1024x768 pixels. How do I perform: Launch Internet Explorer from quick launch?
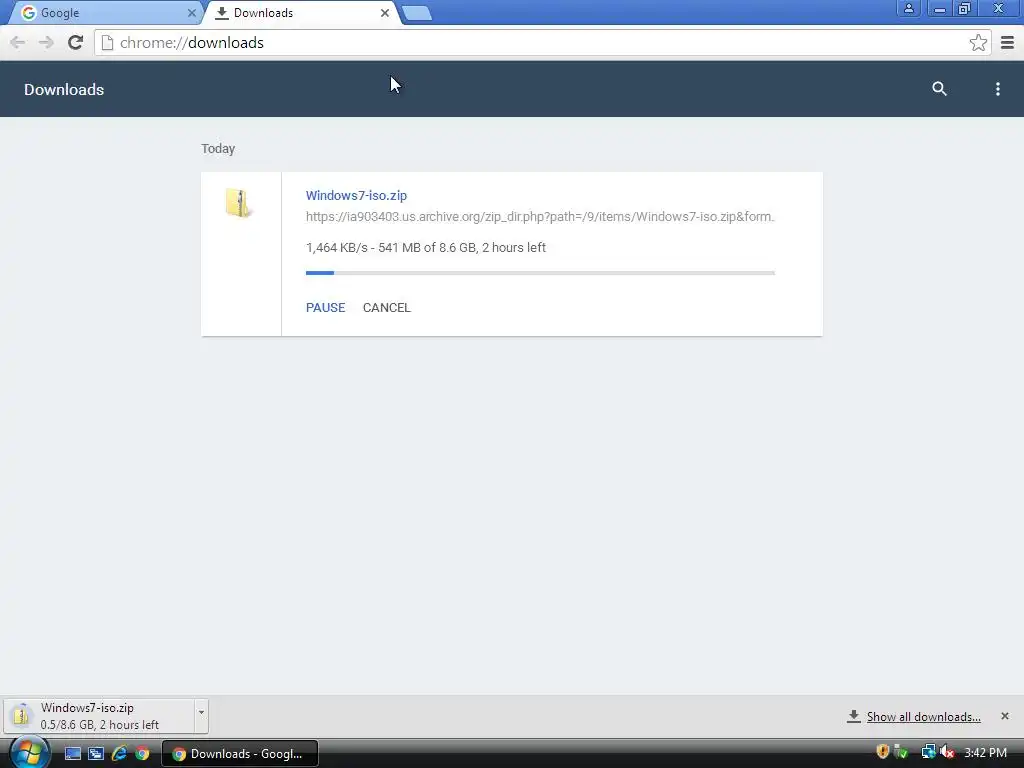pyautogui.click(x=119, y=754)
